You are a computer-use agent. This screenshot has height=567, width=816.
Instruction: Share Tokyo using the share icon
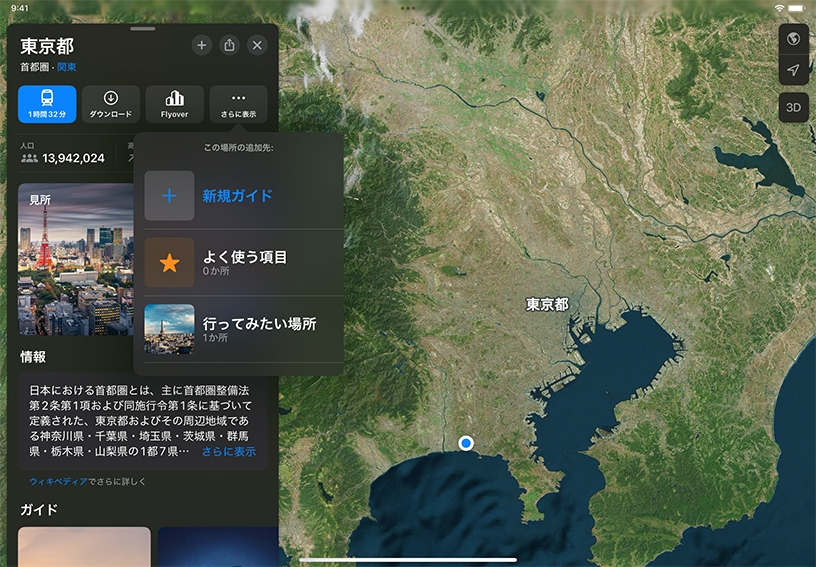pos(229,45)
